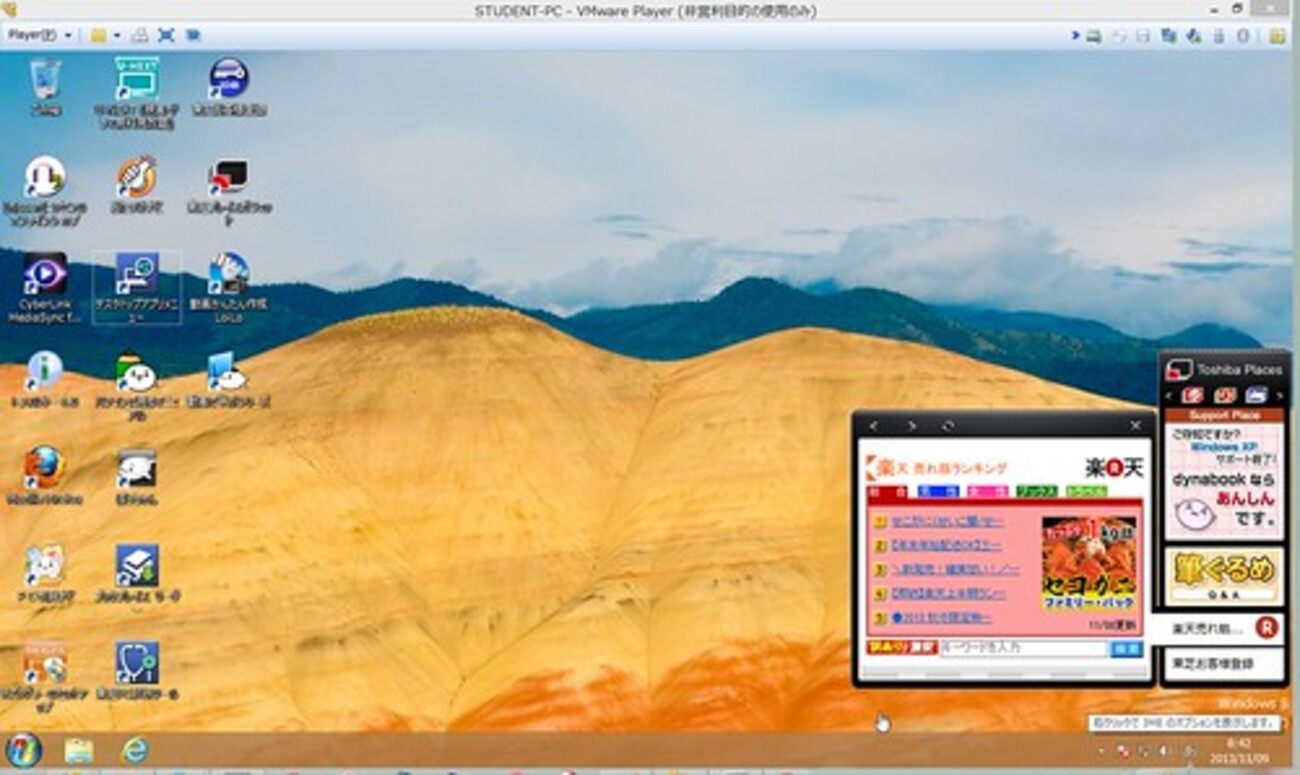The image size is (1300, 775).
Task: Click the crab product thumbnail image
Action: click(x=1088, y=565)
